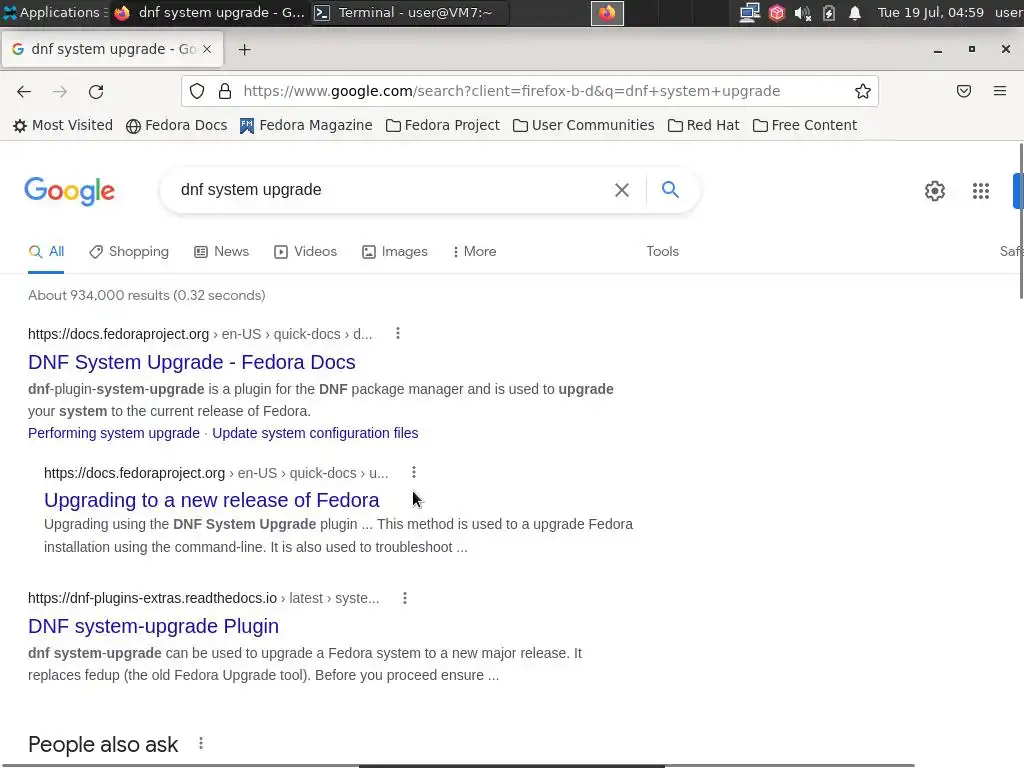Open the search Tools options
Viewport: 1024px width, 768px height.
pos(662,251)
